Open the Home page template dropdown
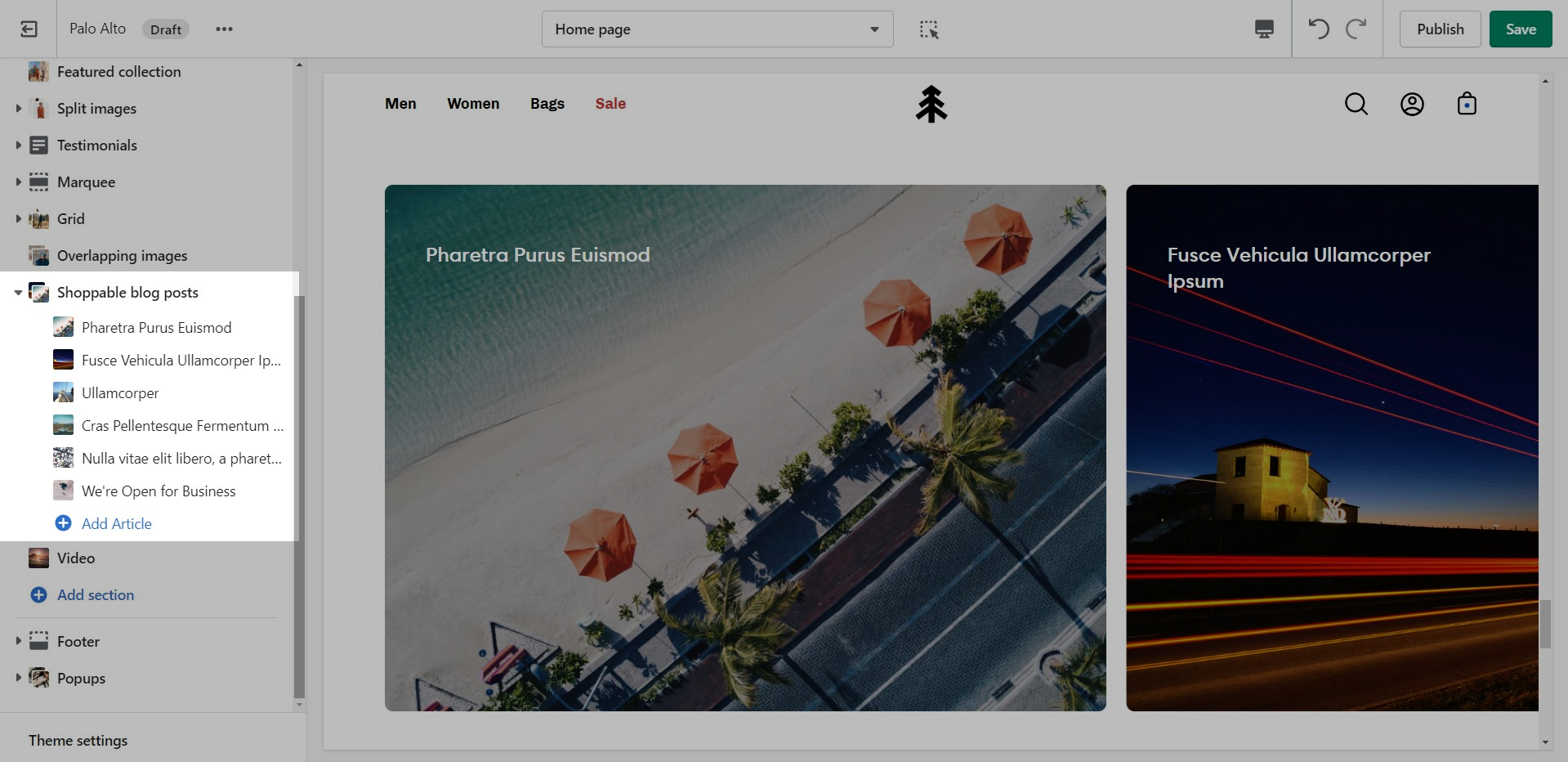This screenshot has width=1568, height=762. (717, 29)
